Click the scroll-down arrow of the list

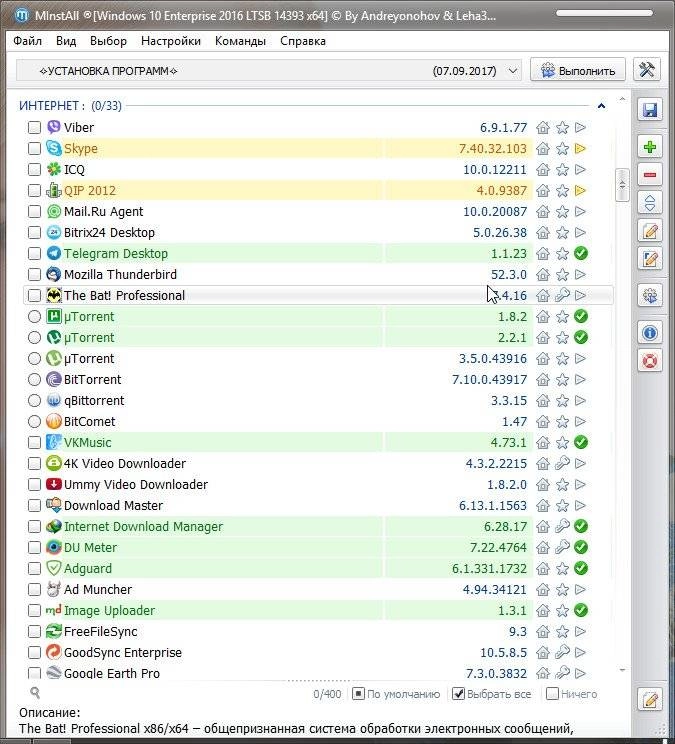point(622,670)
